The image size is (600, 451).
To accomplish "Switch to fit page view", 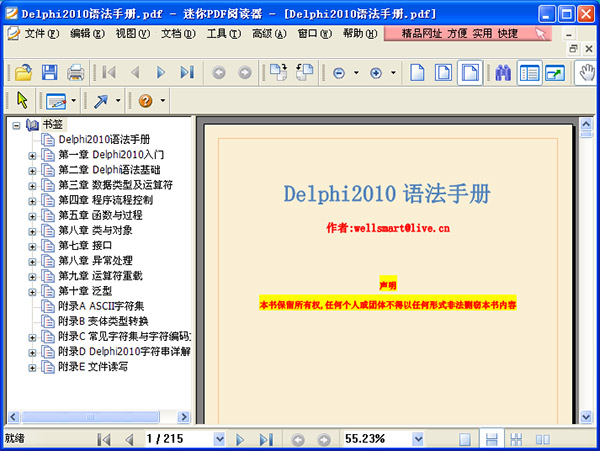I will (443, 72).
